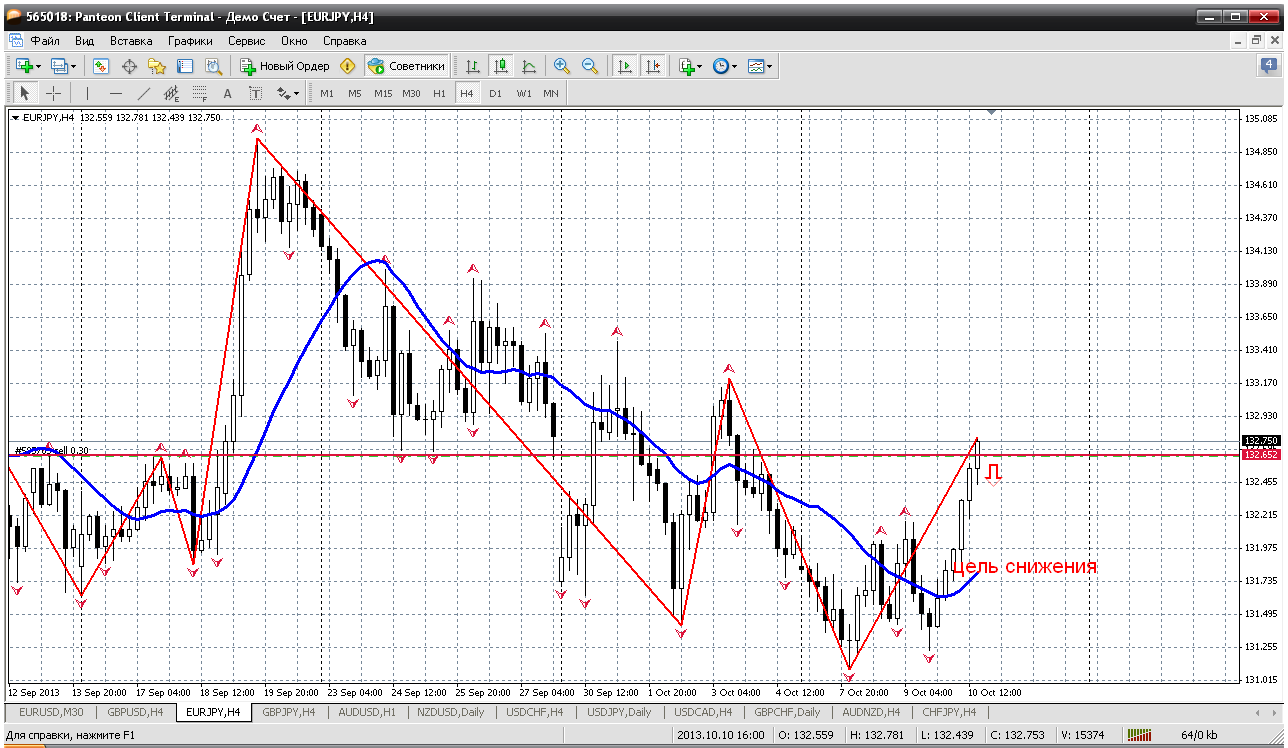Select the equidistant channel tool

tap(171, 93)
